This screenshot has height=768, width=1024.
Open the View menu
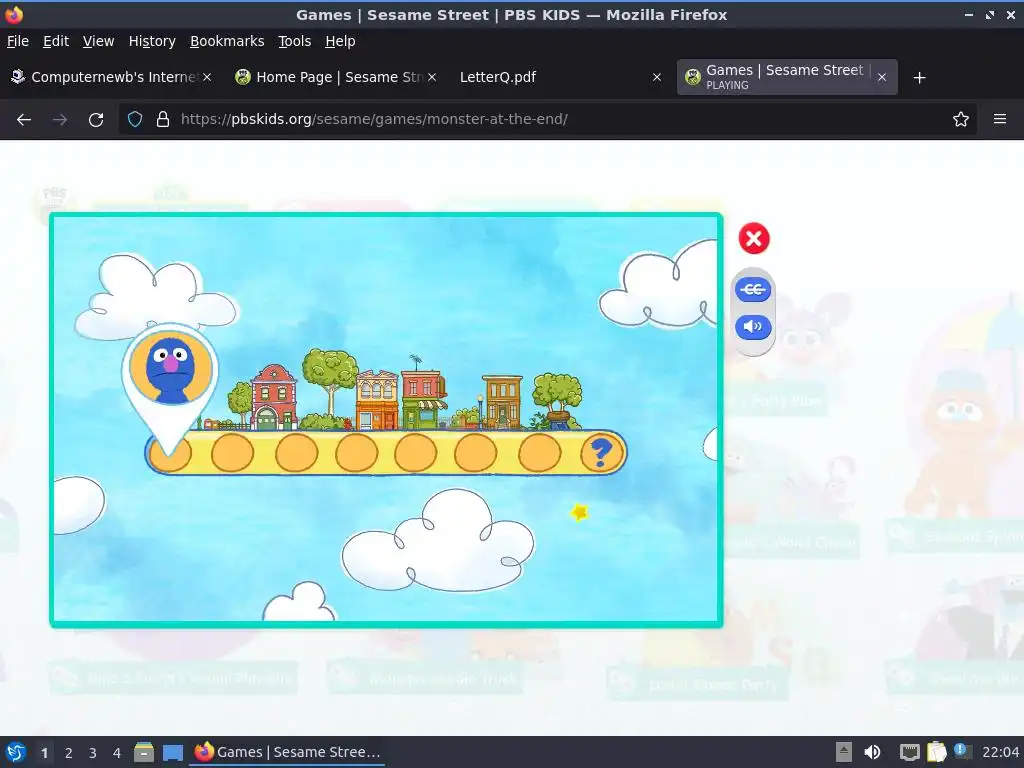[98, 41]
